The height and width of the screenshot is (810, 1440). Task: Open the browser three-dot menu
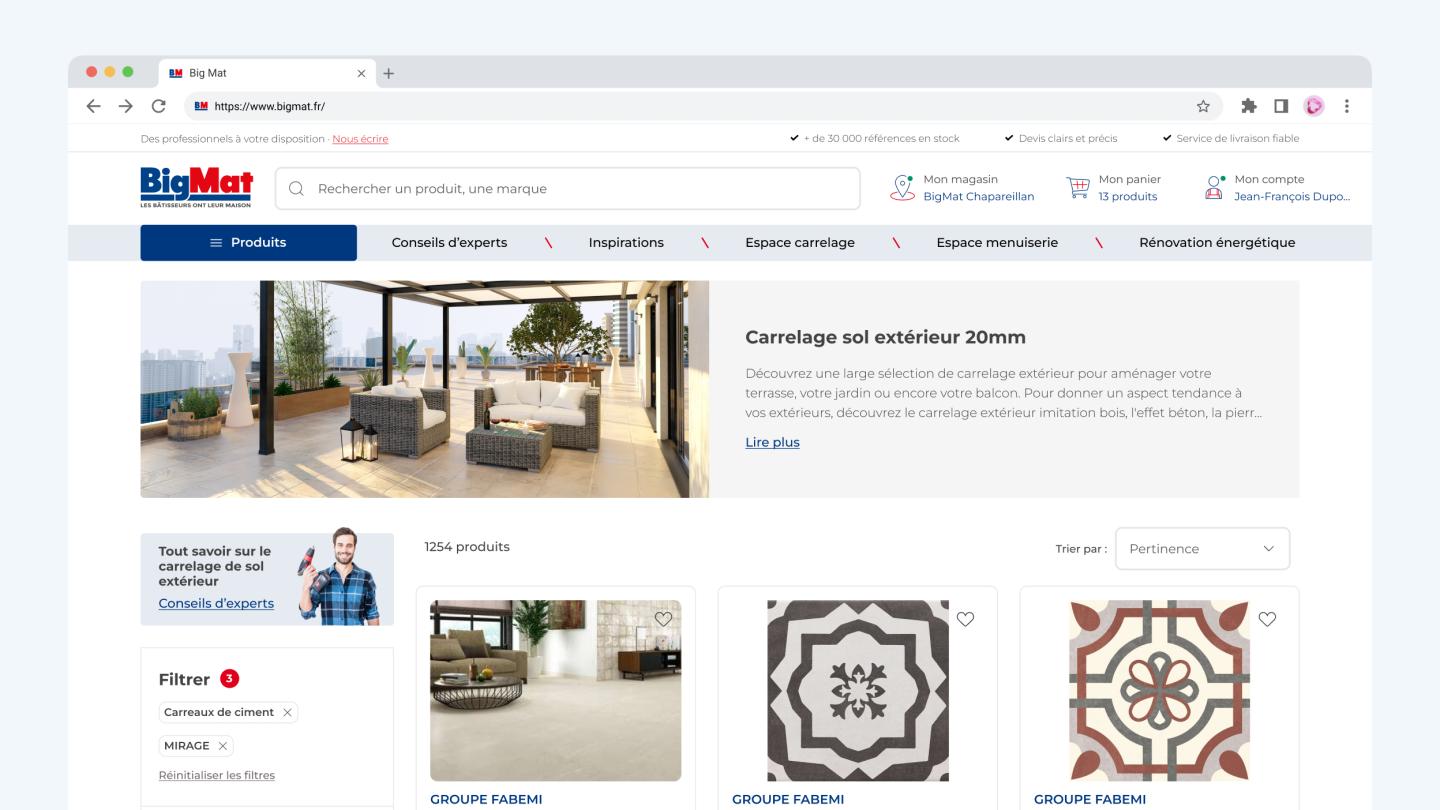tap(1347, 106)
